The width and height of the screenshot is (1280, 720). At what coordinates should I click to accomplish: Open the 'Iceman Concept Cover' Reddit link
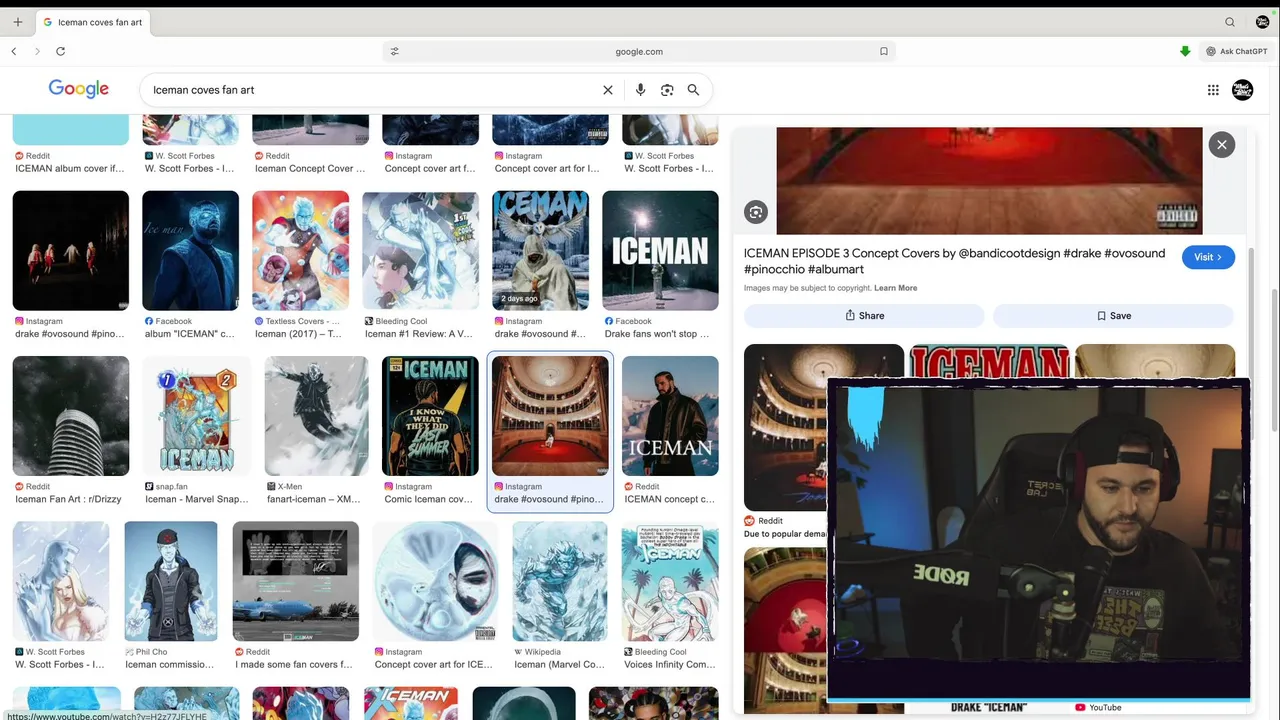(310, 168)
